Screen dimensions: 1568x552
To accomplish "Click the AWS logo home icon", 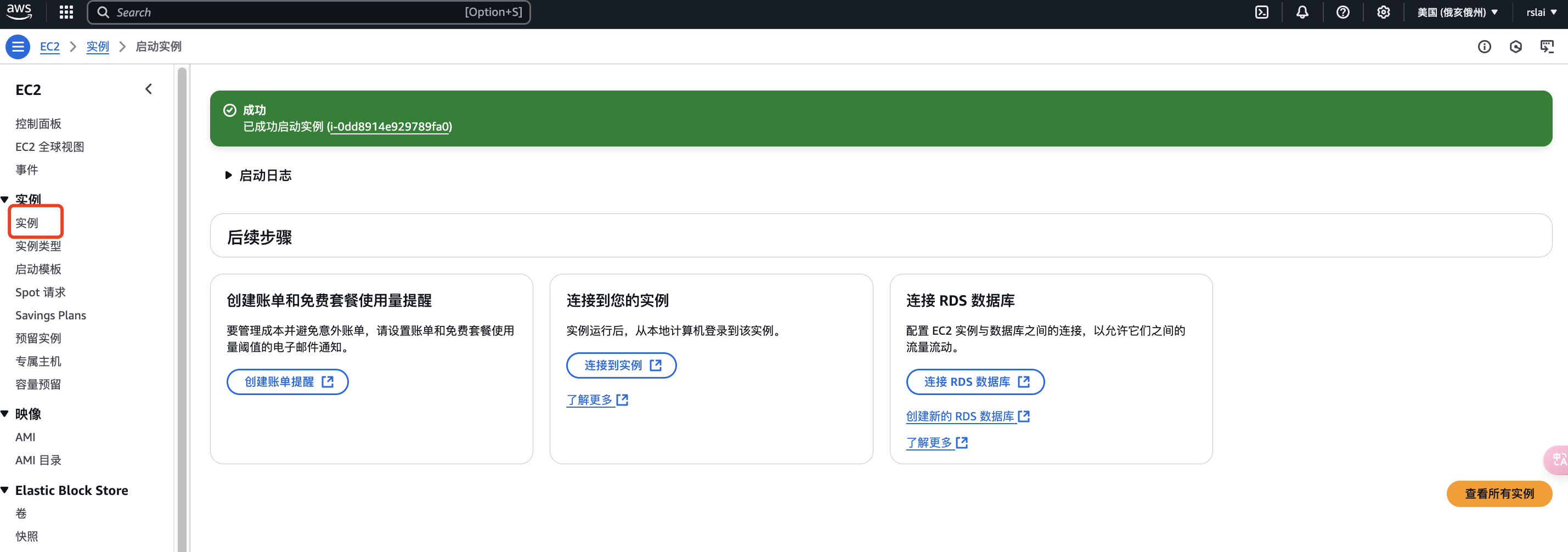I will pos(19,12).
